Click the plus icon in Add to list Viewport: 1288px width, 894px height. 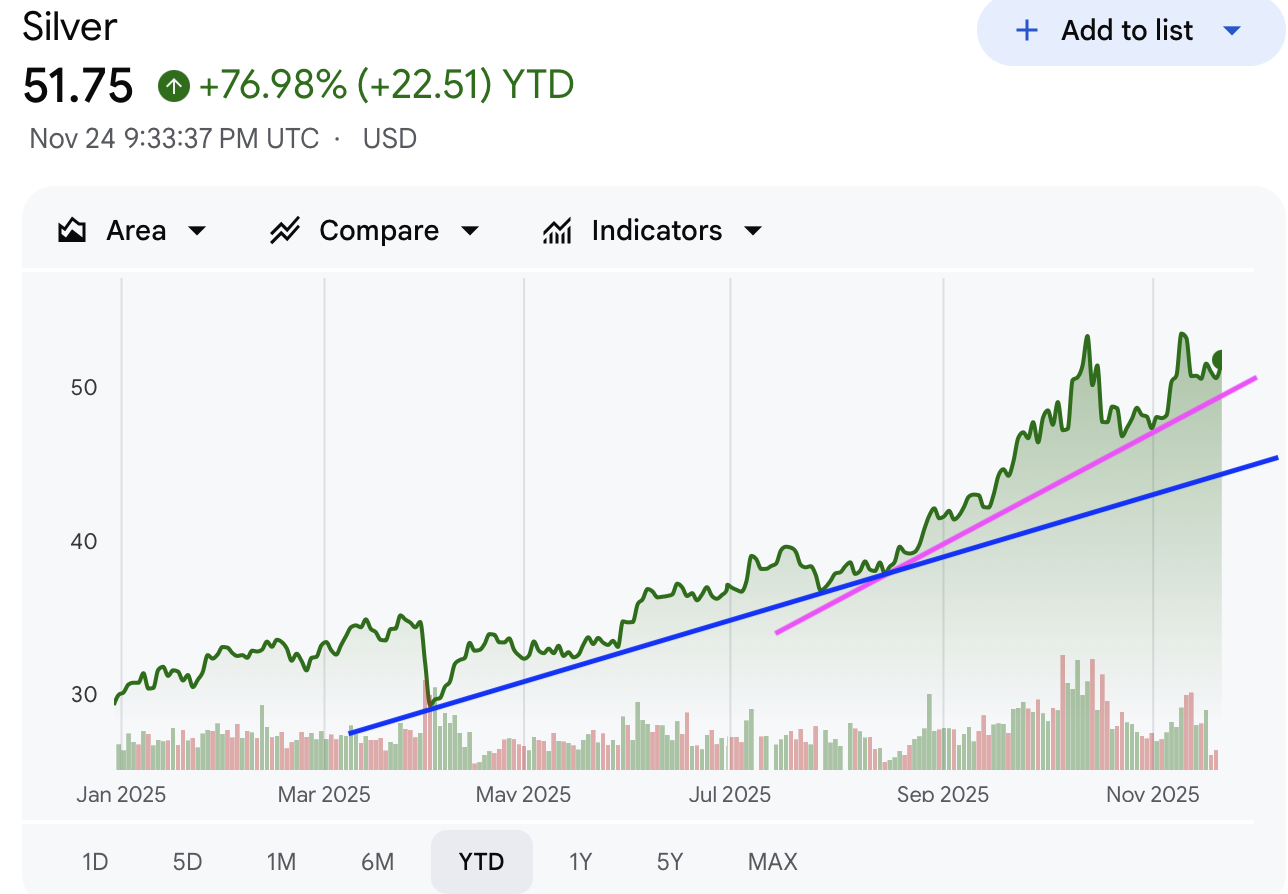pos(1026,31)
